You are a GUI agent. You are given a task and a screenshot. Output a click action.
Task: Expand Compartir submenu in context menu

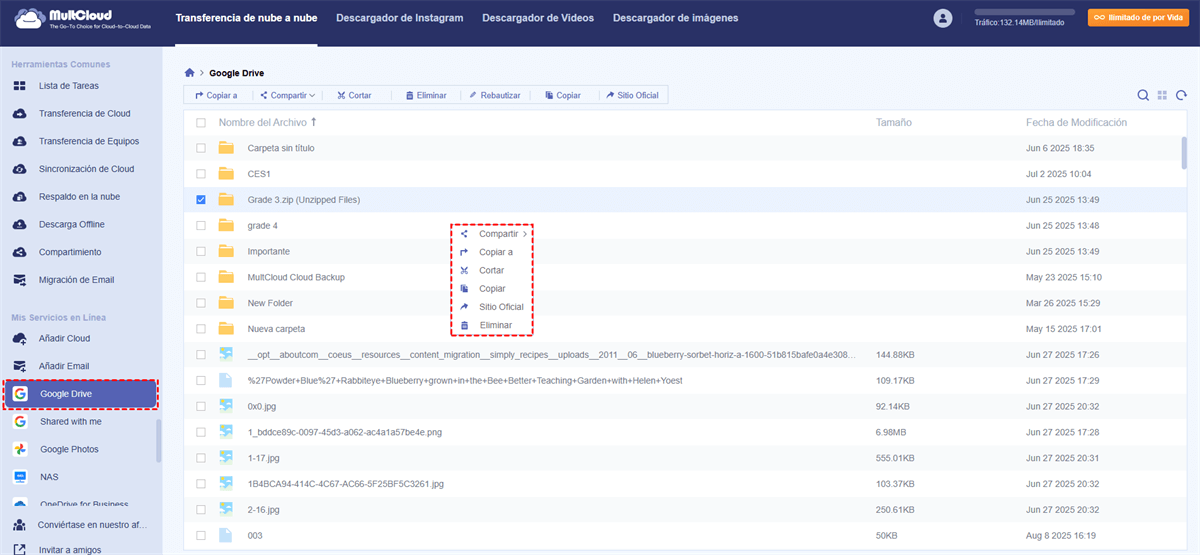pos(492,234)
